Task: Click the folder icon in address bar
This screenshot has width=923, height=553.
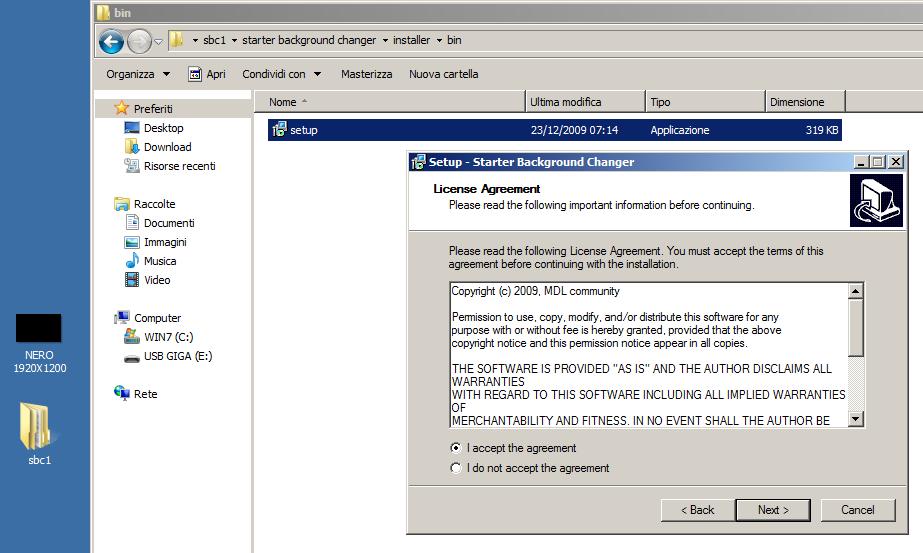Action: 176,40
